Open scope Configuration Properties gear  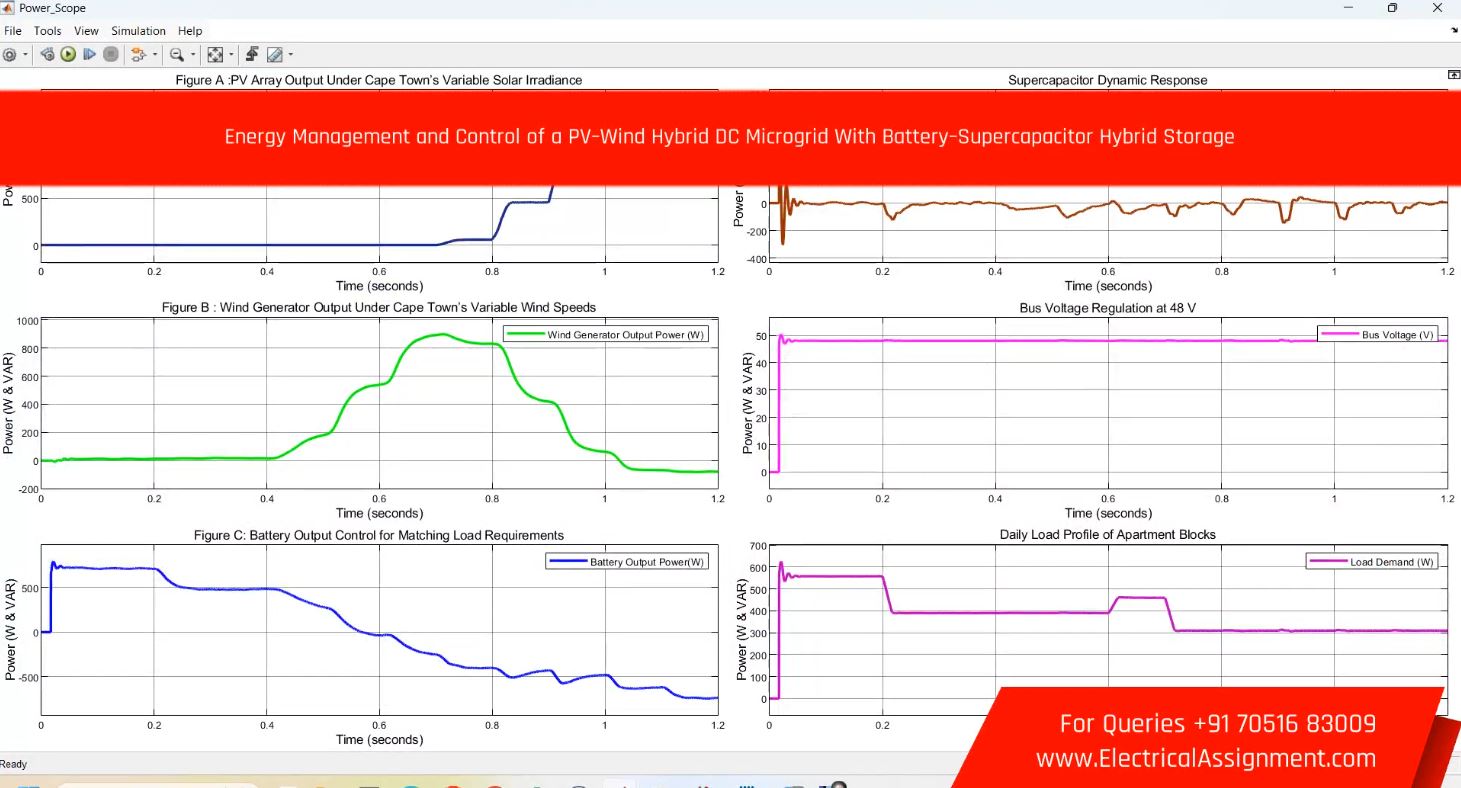coord(9,55)
